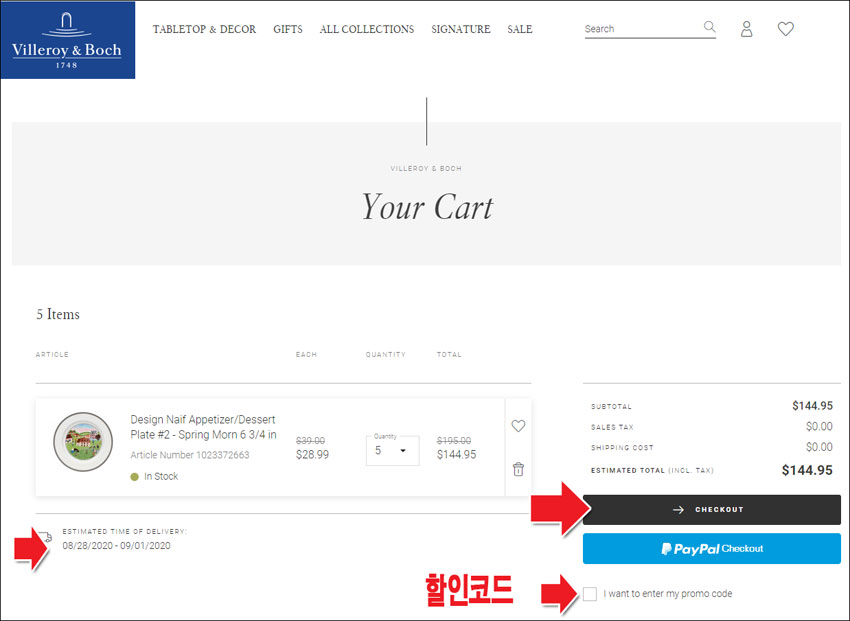Viewport: 850px width, 621px height.
Task: Click the struck-through $195.00 total
Action: 454,441
